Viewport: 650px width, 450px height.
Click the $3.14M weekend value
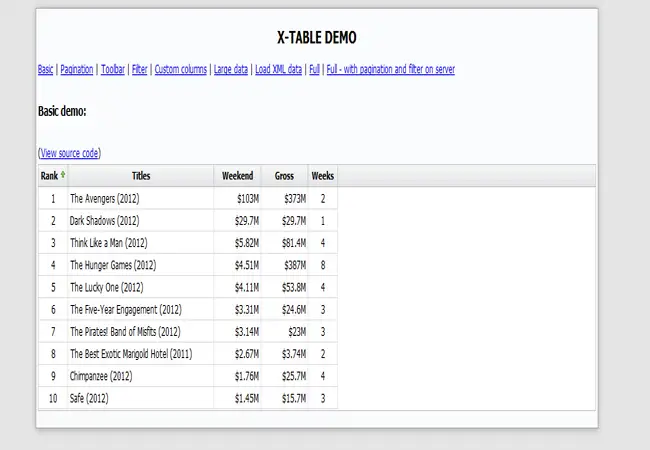tap(247, 331)
